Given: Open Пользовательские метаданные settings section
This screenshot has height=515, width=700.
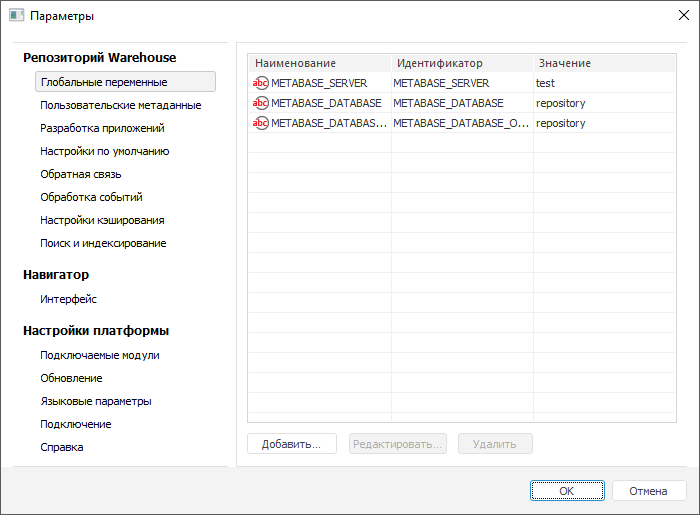Looking at the screenshot, I should pos(121,105).
